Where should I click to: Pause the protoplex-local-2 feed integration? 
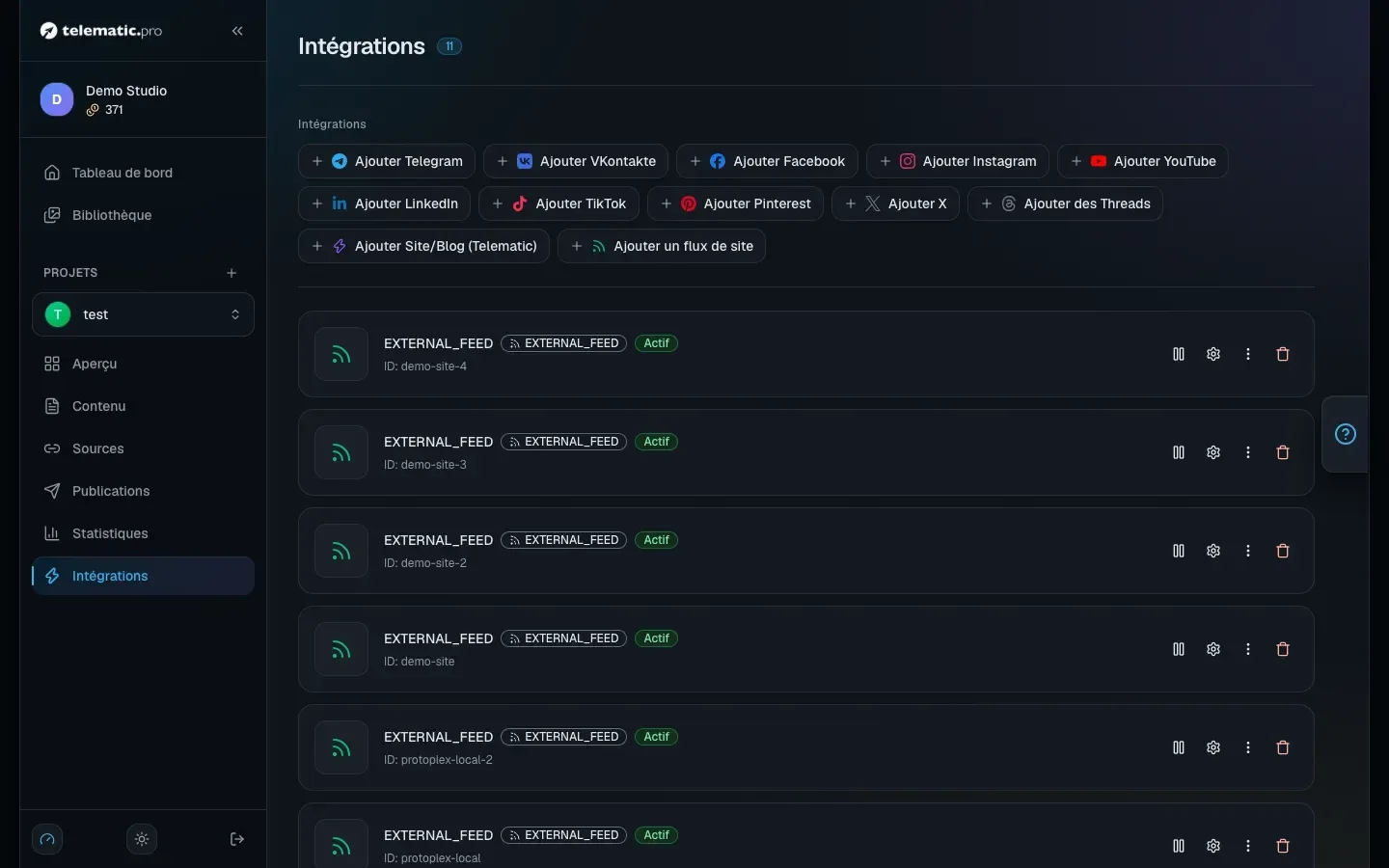1179,747
